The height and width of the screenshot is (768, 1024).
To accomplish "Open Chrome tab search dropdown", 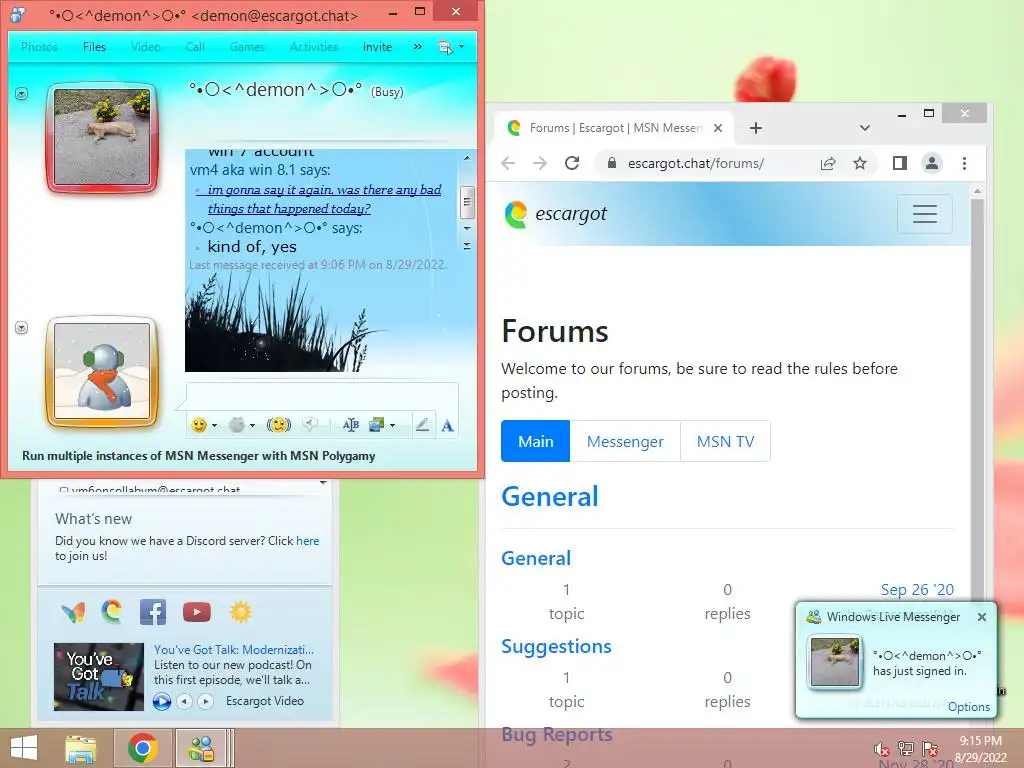I will point(865,128).
